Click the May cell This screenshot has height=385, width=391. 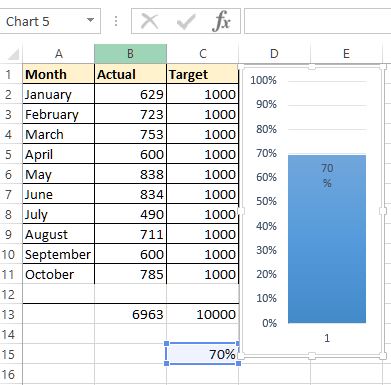(x=59, y=174)
